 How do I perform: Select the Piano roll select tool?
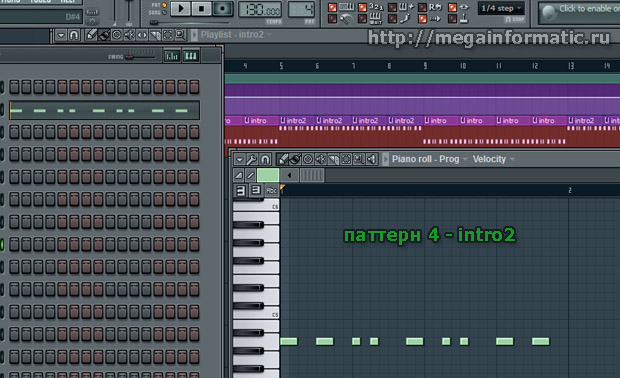pyautogui.click(x=346, y=159)
